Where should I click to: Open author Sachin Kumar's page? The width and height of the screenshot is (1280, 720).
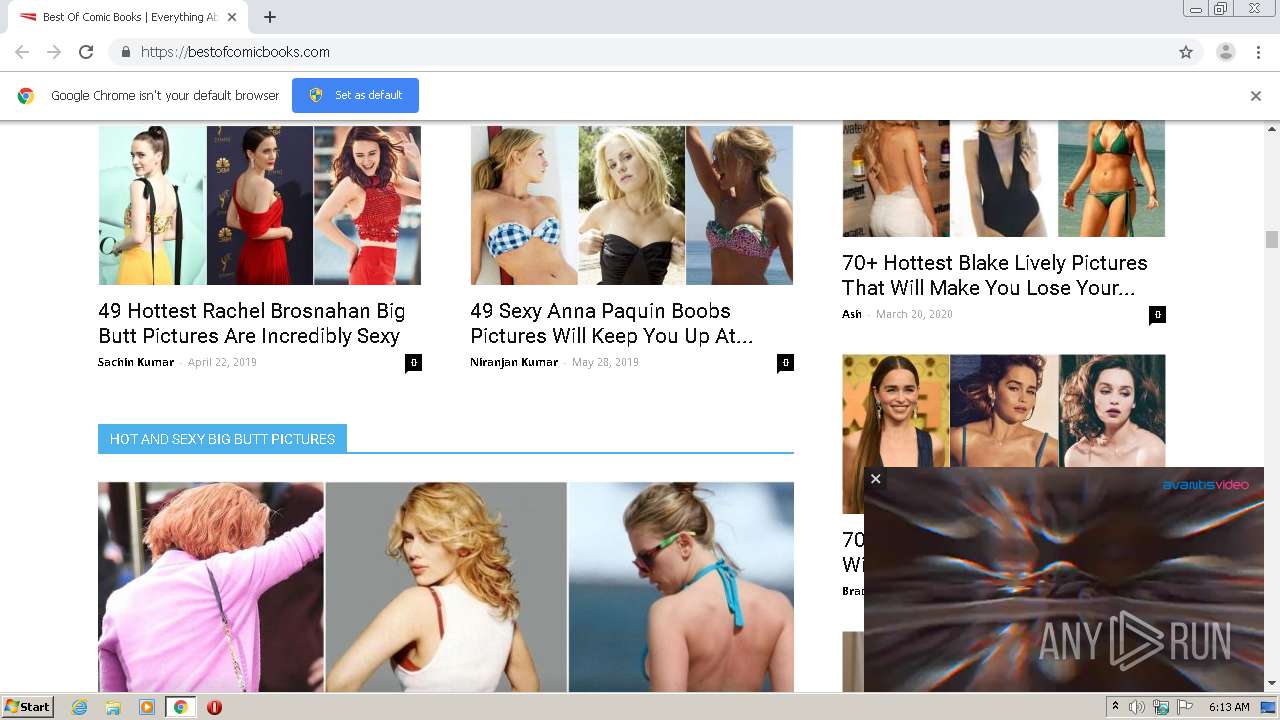[x=136, y=362]
